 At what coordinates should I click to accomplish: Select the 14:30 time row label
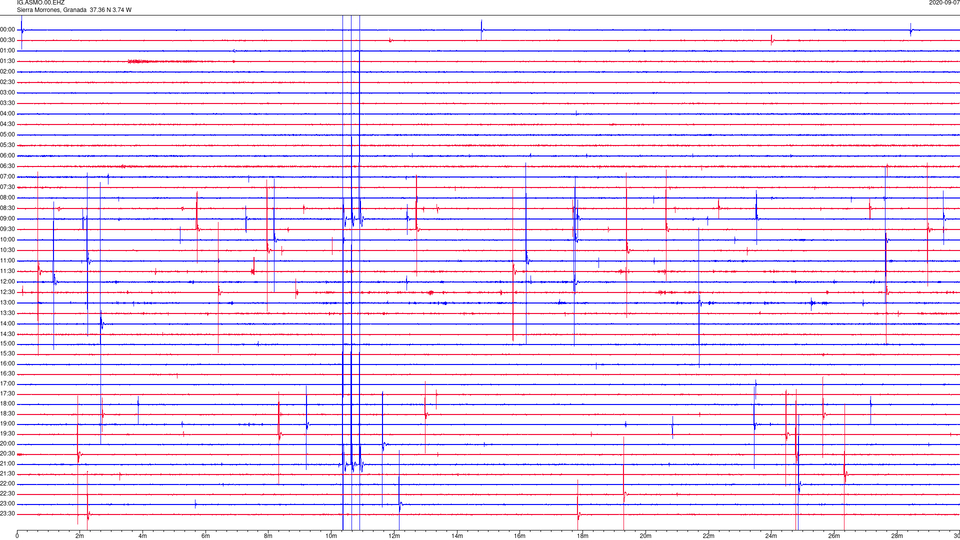click(8, 334)
